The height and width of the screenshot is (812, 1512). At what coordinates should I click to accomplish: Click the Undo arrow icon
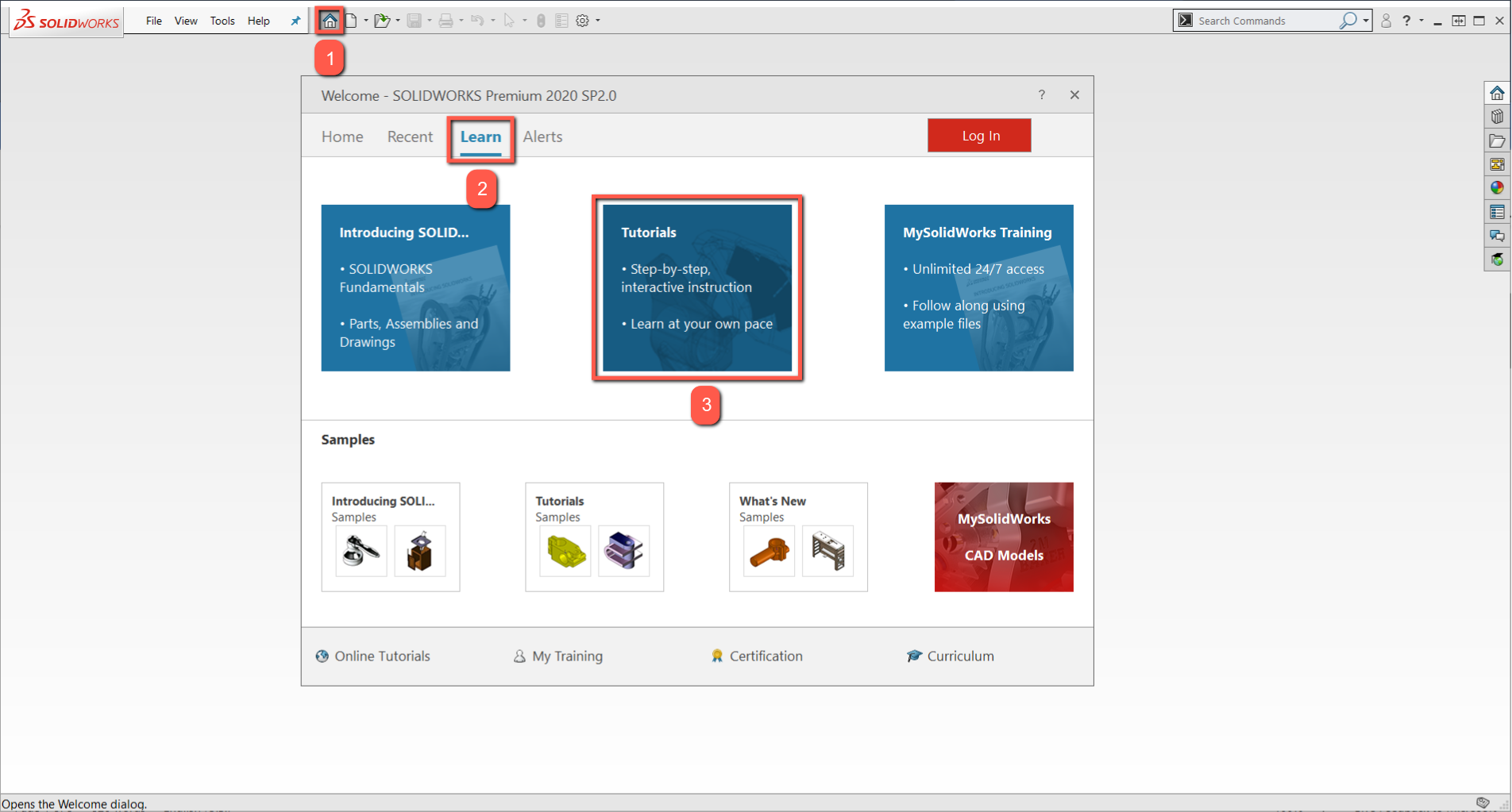pyautogui.click(x=477, y=21)
